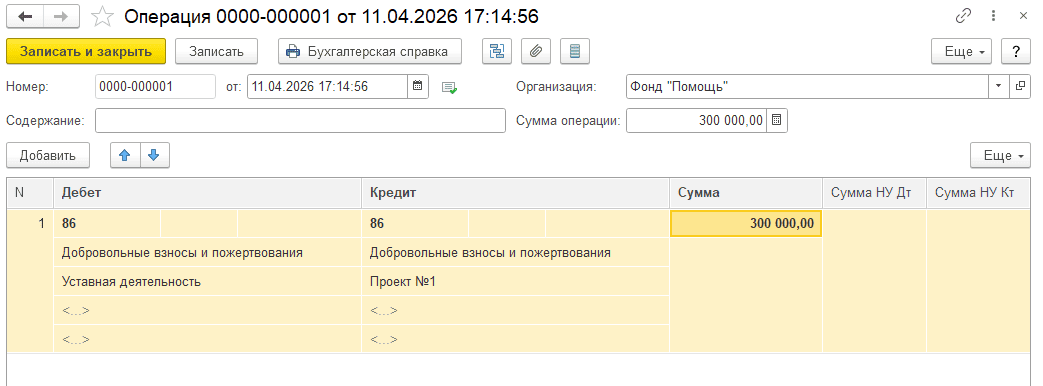Click the Записать button
Image resolution: width=1043 pixels, height=386 pixels.
[216, 51]
